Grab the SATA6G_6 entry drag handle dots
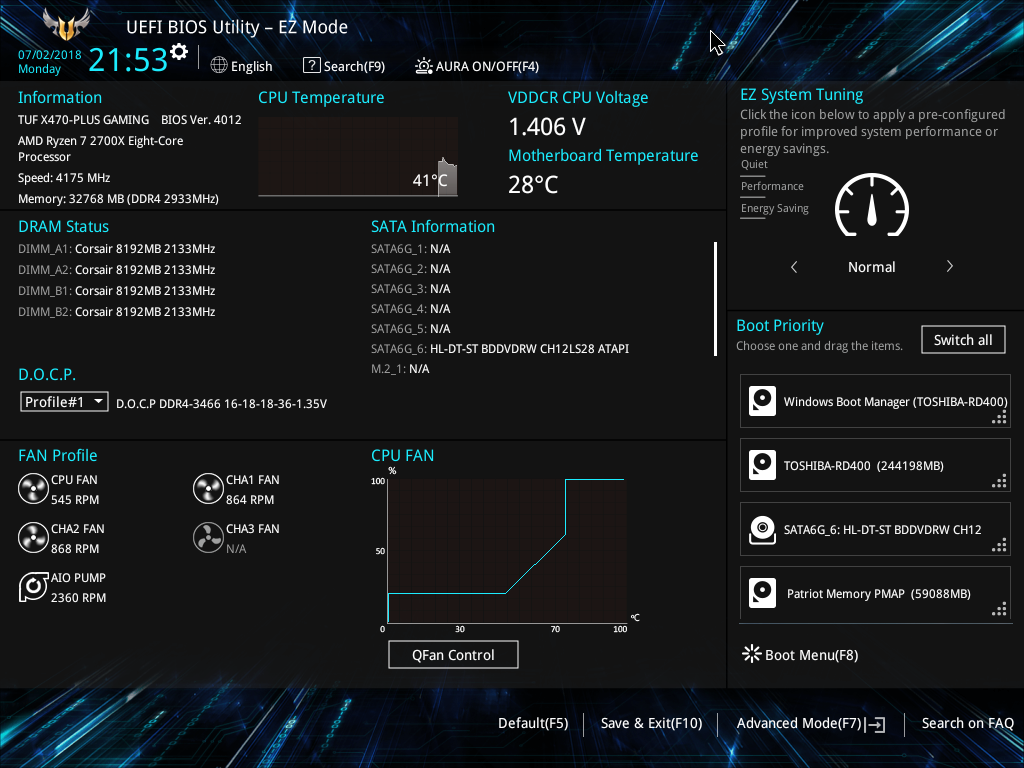Screen dimensions: 1024x768 click(999, 546)
